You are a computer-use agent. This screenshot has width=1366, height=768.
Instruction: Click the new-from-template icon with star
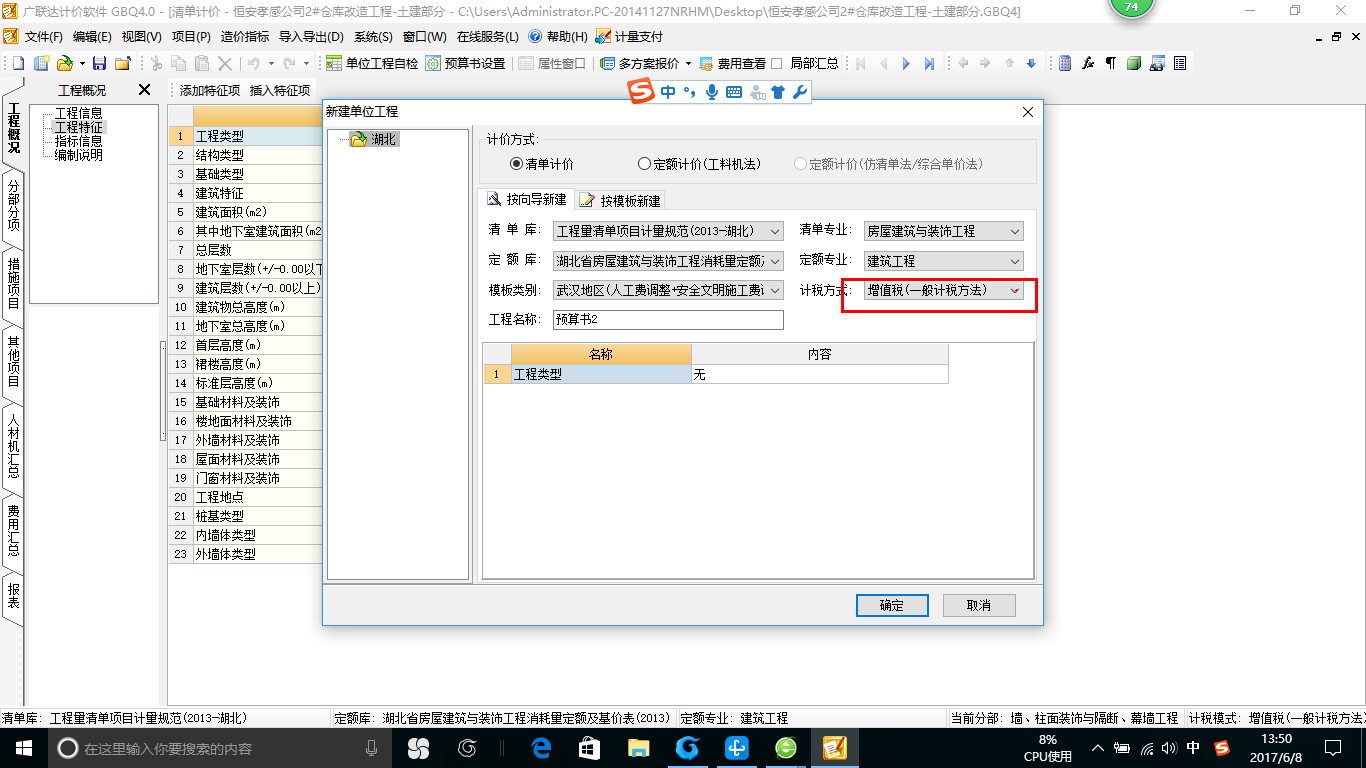point(42,63)
